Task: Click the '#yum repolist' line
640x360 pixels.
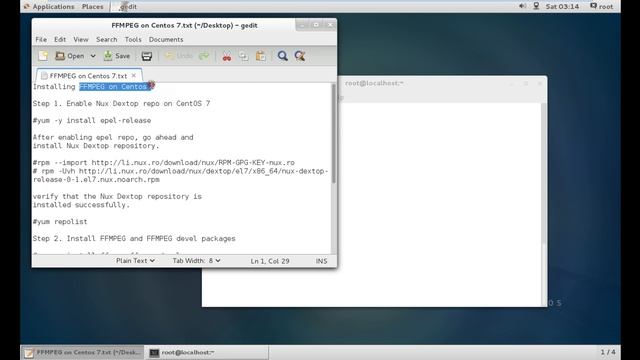Action: 60,222
